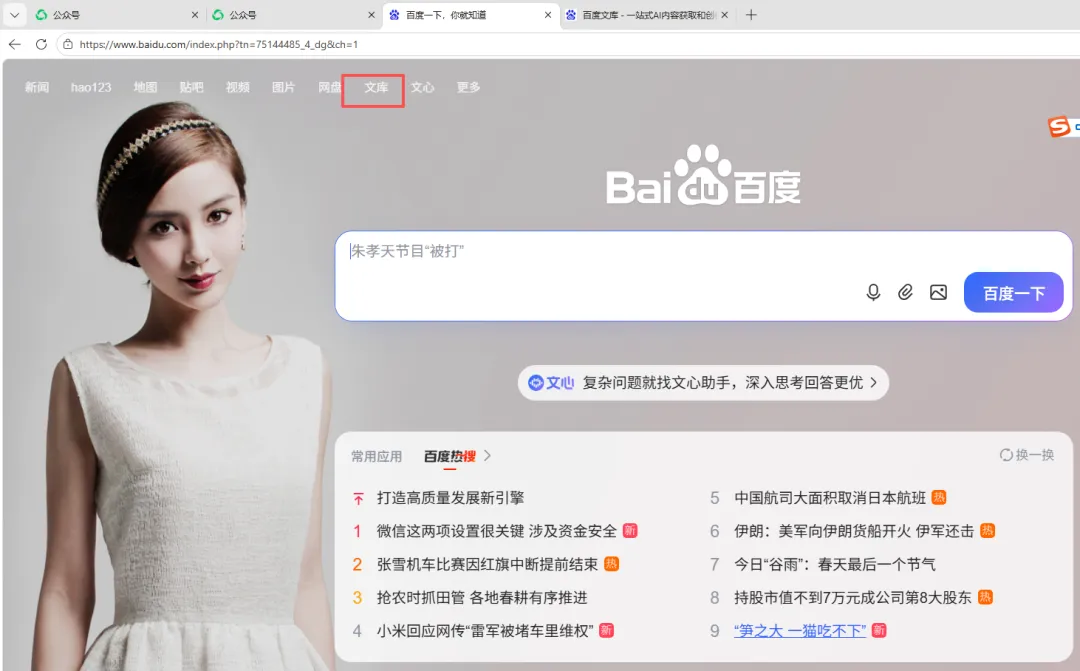1080x671 pixels.
Task: Open headline 中国航司大面积取消日本航班
Action: (x=830, y=497)
